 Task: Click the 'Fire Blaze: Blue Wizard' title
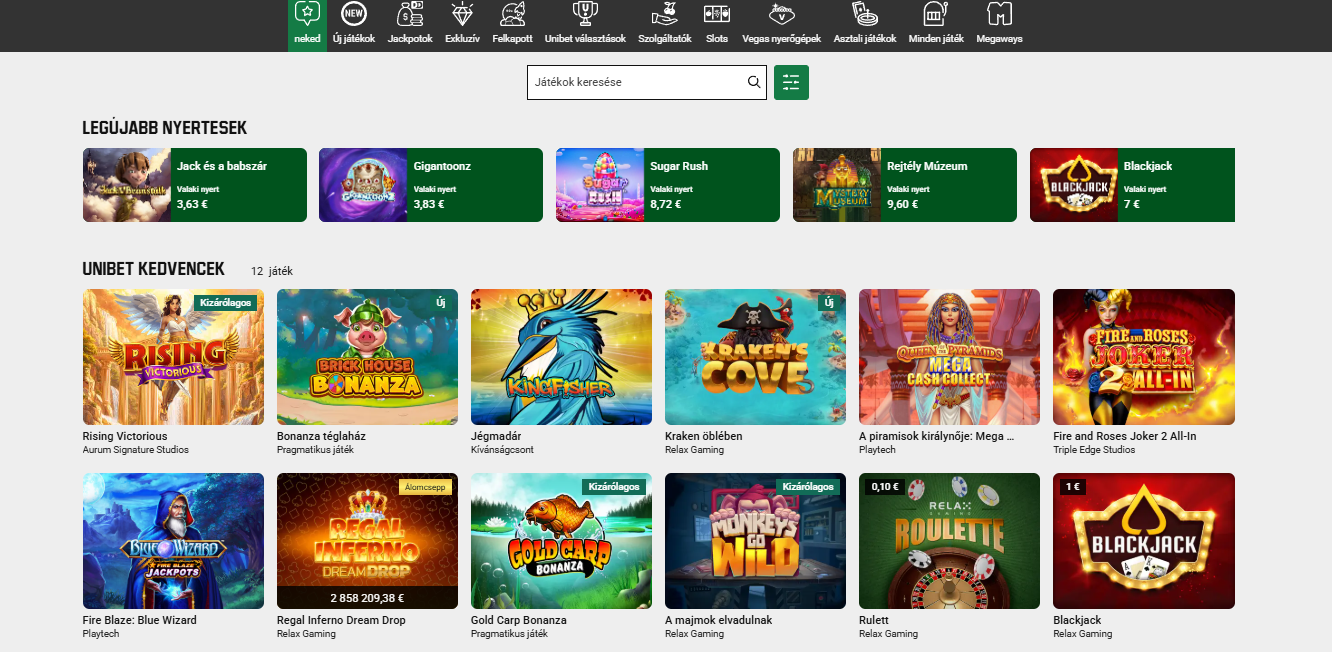click(140, 620)
